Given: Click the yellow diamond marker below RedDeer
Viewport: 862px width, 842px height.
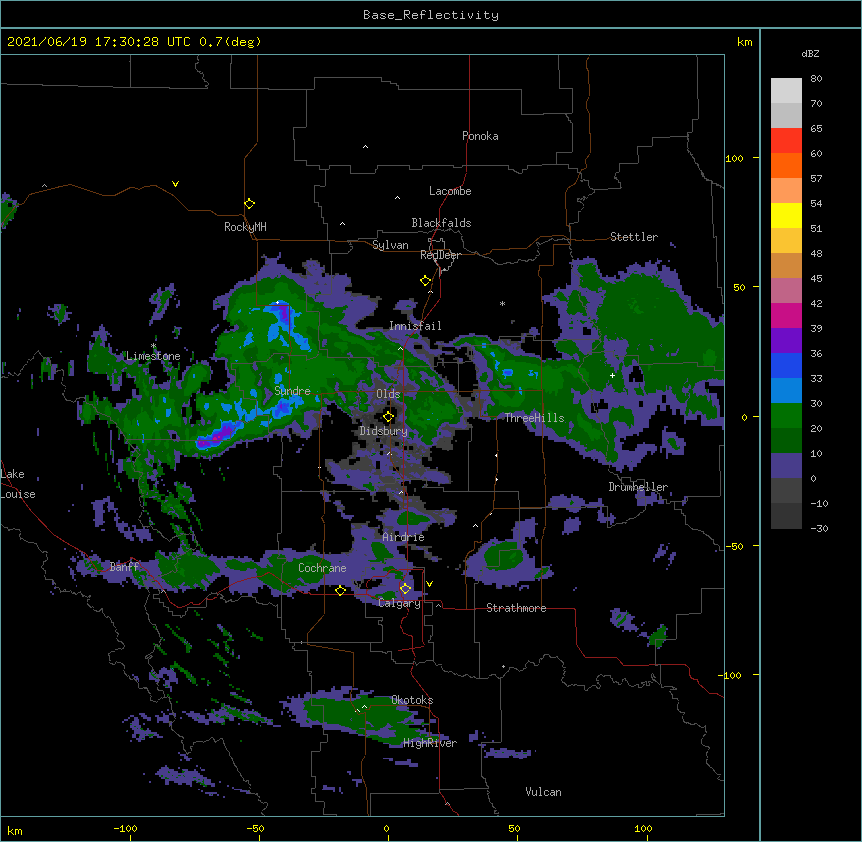Looking at the screenshot, I should [426, 281].
